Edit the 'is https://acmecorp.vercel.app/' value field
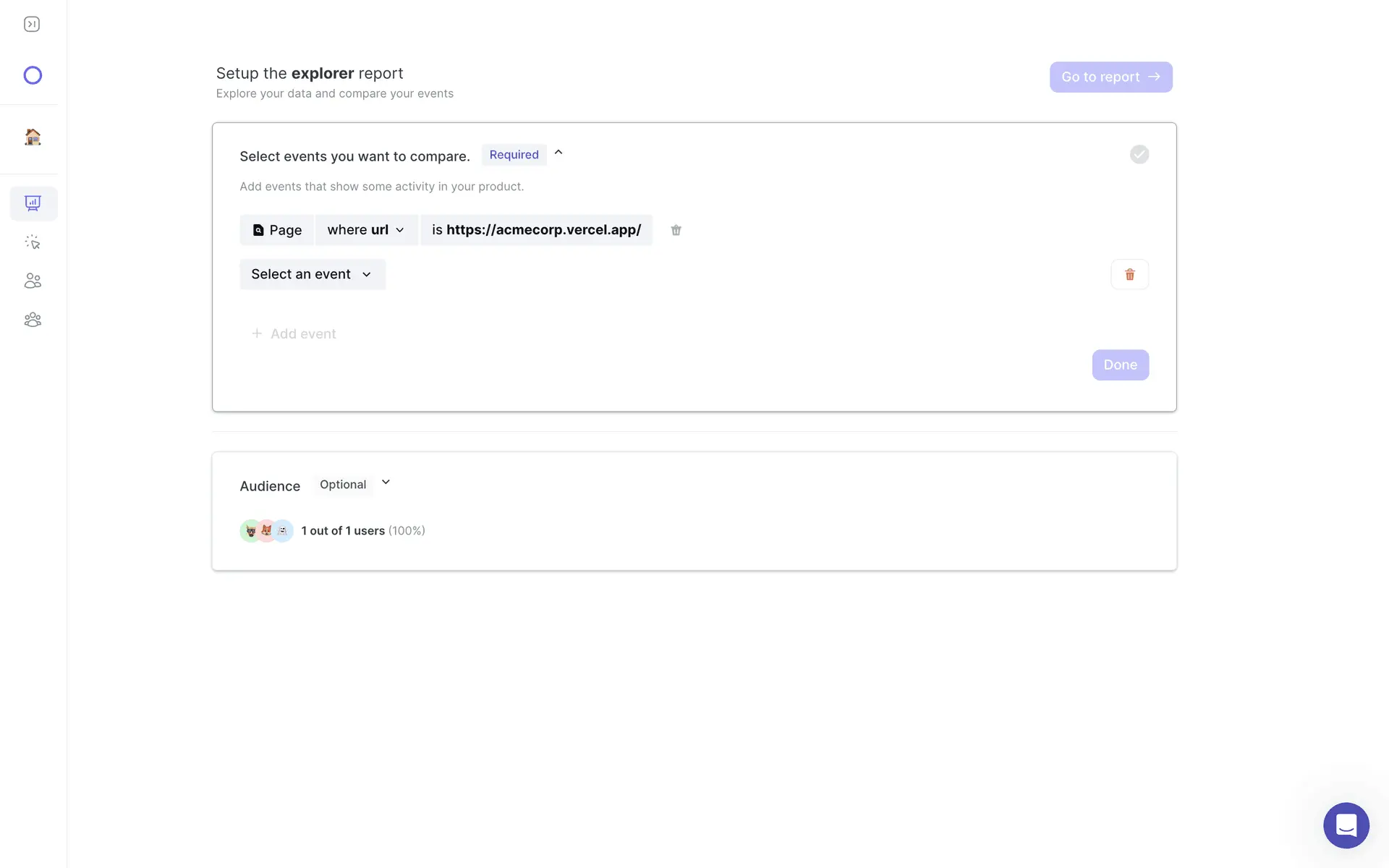Viewport: 1389px width, 868px height. (x=536, y=230)
